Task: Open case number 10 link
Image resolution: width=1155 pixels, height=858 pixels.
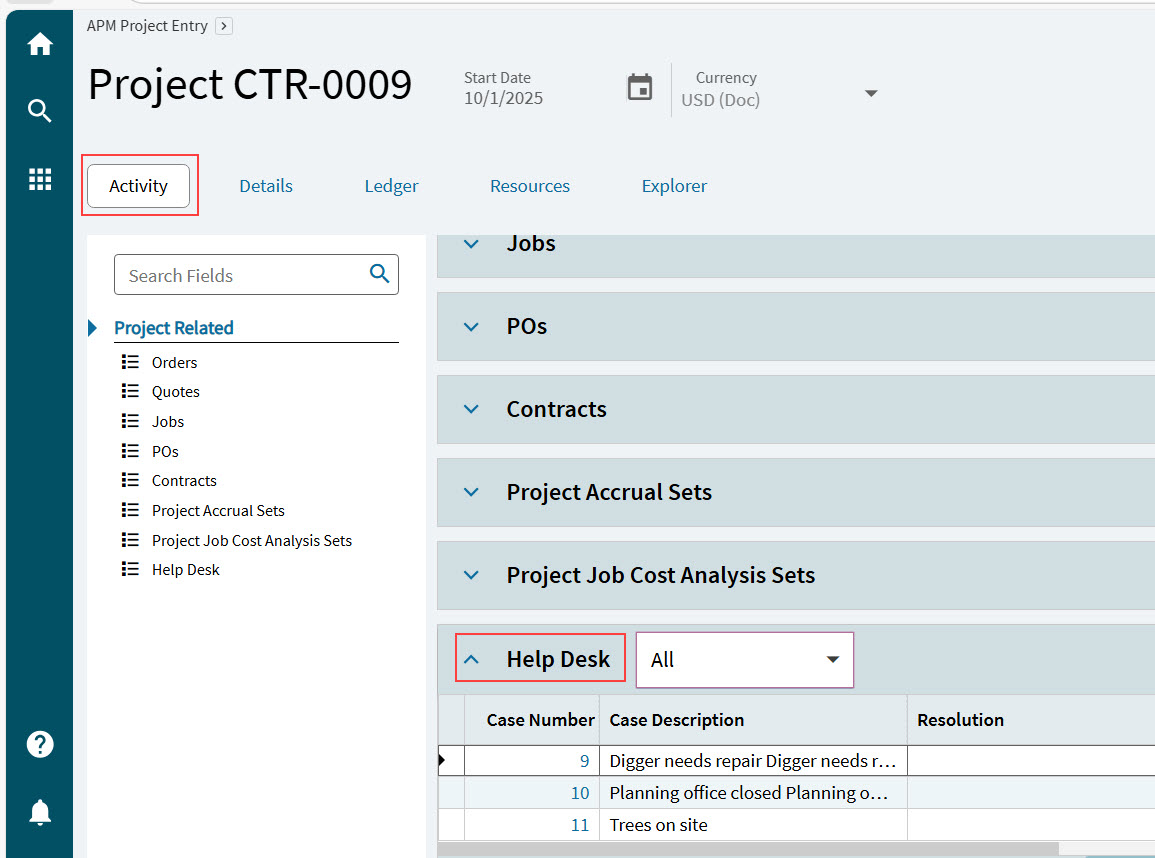Action: [580, 793]
